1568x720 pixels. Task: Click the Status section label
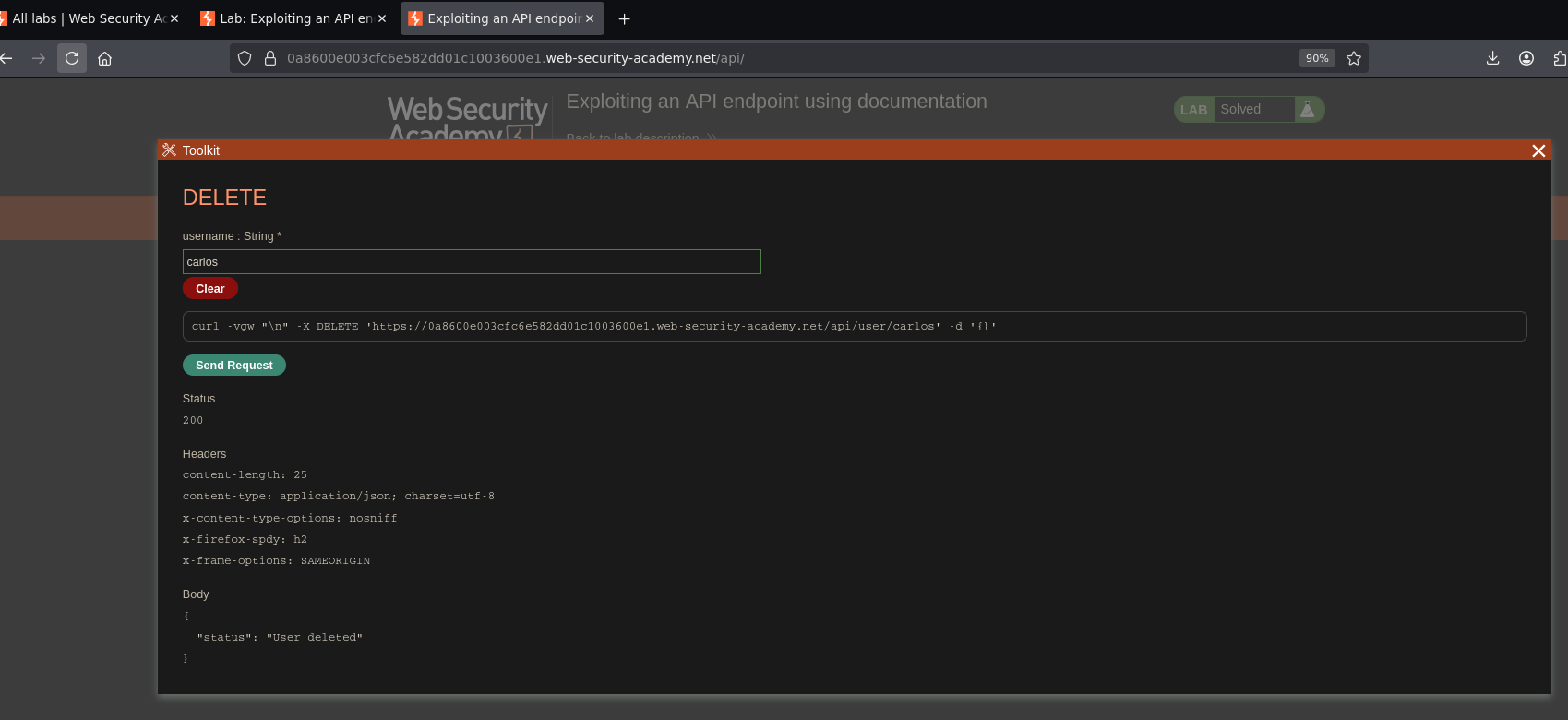pos(198,399)
